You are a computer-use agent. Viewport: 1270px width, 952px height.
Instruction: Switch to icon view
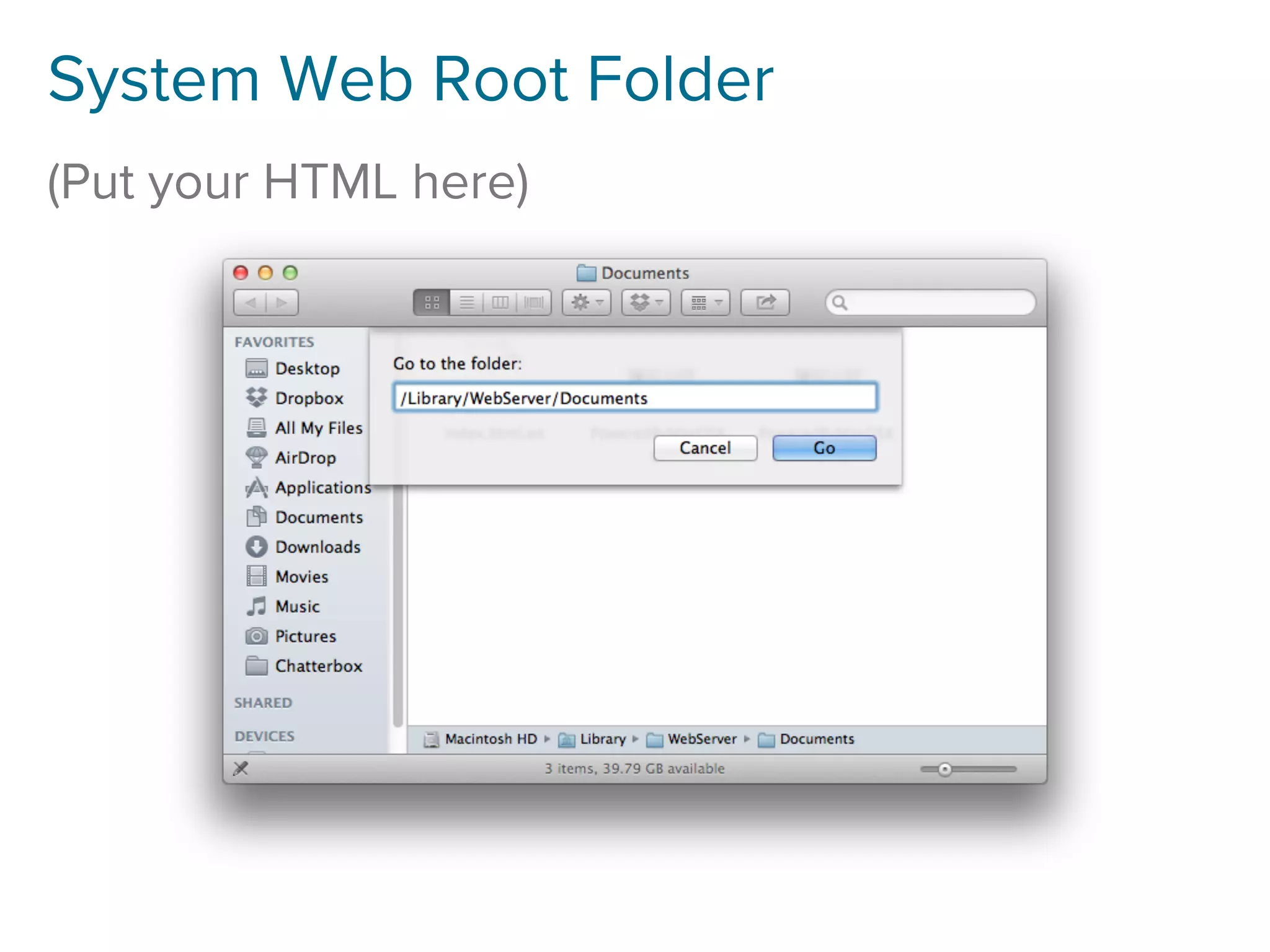pyautogui.click(x=432, y=302)
